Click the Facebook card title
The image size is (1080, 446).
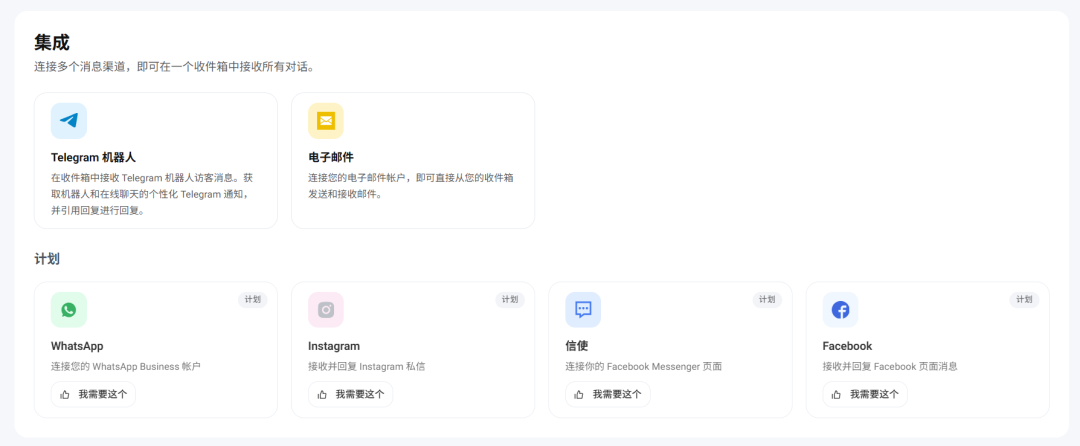pyautogui.click(x=847, y=346)
